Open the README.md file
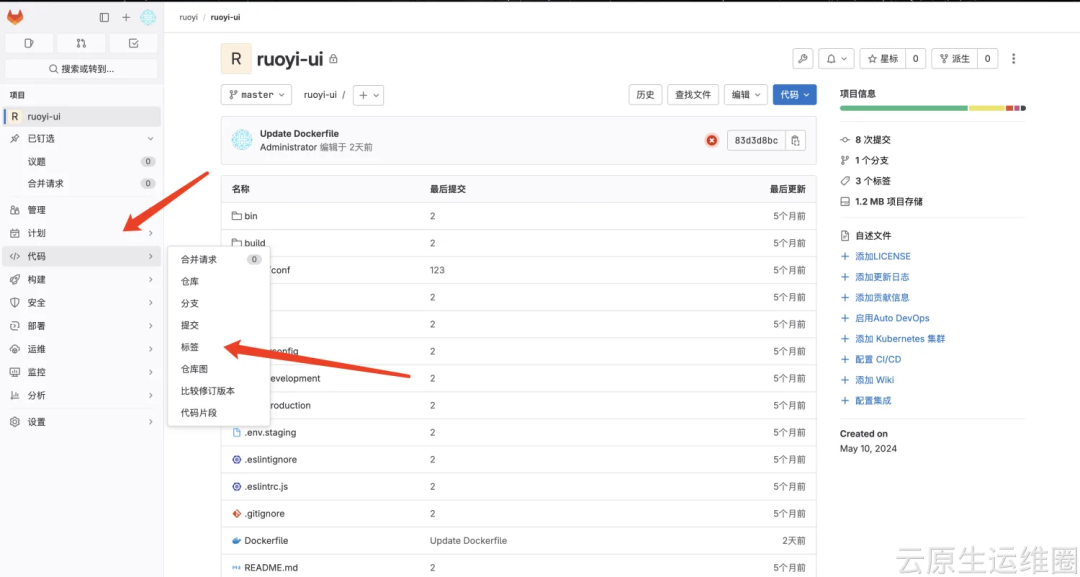1080x577 pixels. 271,568
